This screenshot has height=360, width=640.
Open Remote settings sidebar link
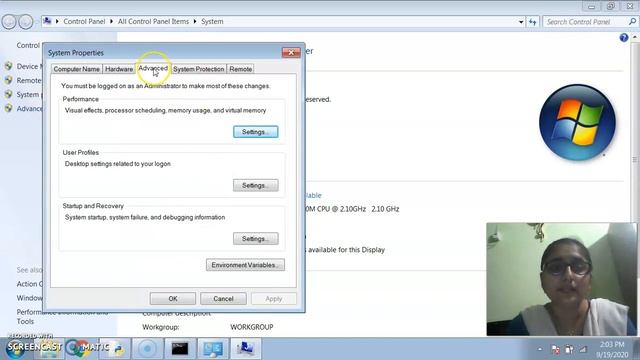click(29, 80)
